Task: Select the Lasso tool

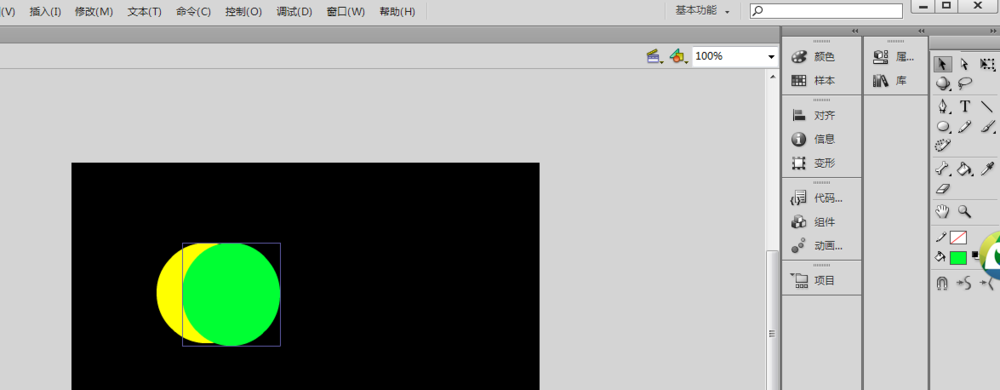Action: coord(965,83)
